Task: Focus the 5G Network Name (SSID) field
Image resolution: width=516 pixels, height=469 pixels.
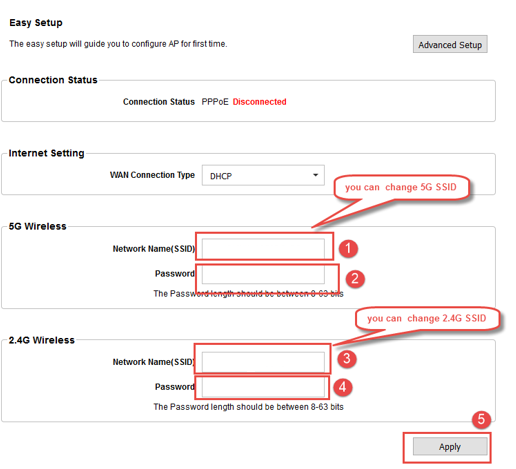Action: point(263,248)
